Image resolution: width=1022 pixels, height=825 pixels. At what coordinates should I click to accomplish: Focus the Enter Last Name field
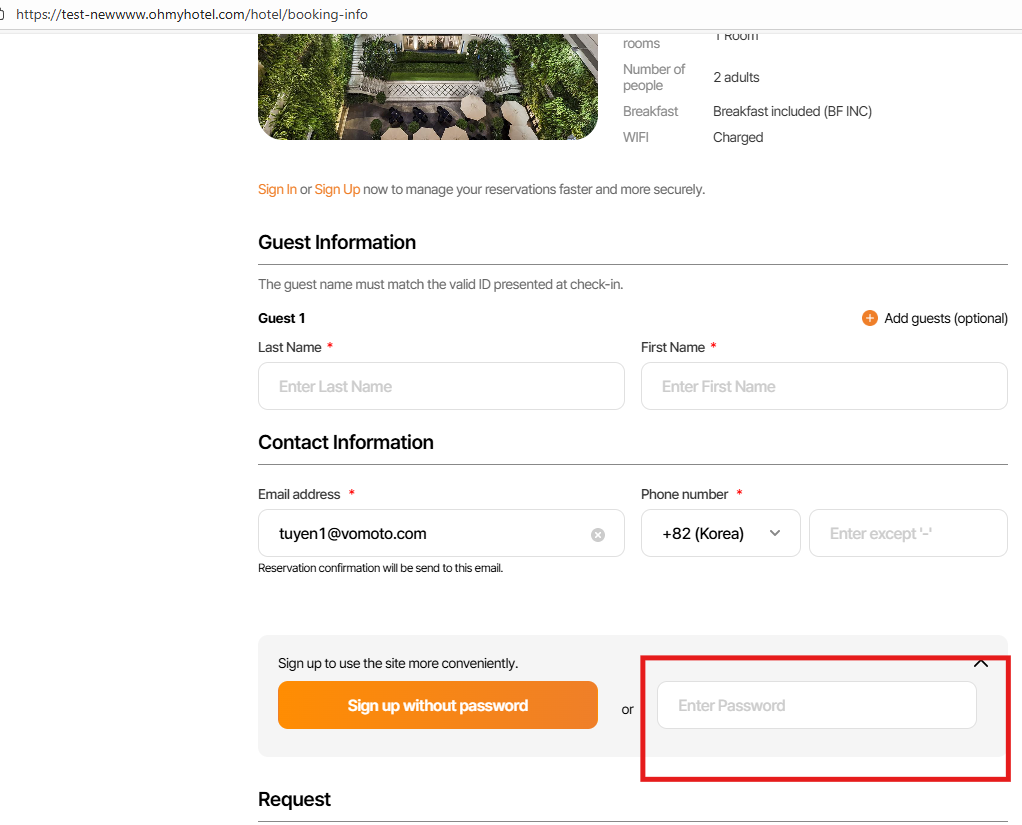coord(441,386)
